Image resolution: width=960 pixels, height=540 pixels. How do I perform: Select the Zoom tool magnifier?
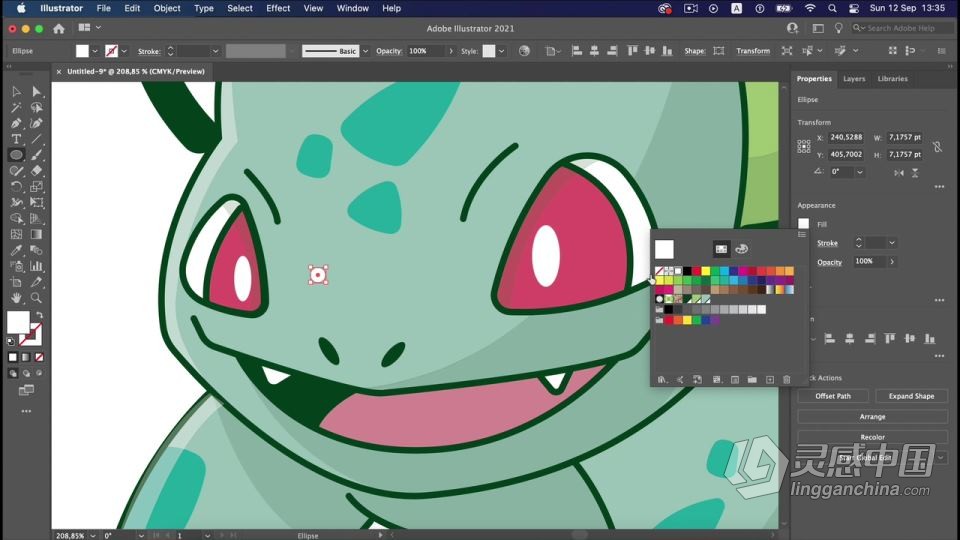click(36, 298)
